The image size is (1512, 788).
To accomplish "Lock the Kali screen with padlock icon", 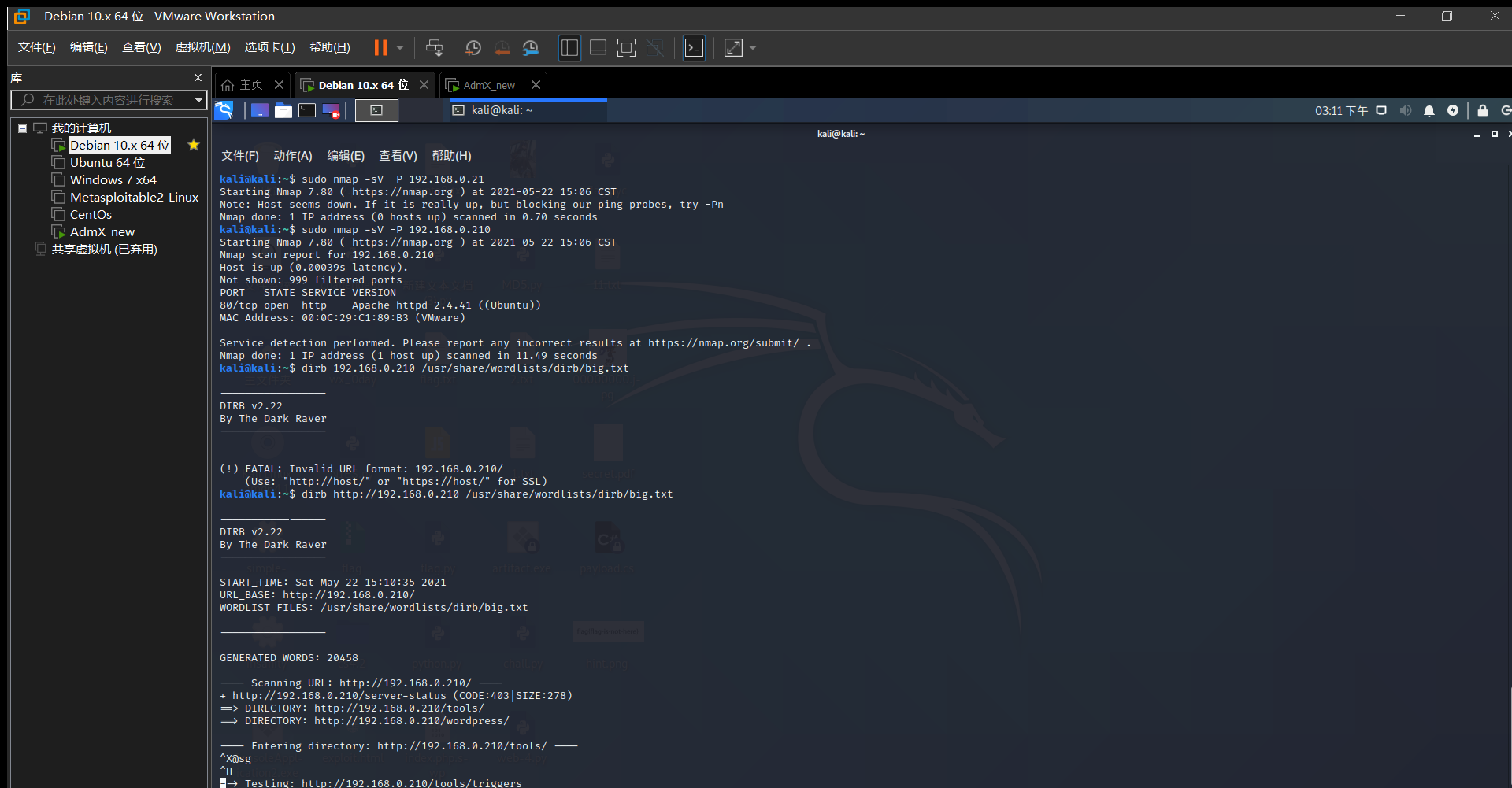I will tap(1483, 110).
